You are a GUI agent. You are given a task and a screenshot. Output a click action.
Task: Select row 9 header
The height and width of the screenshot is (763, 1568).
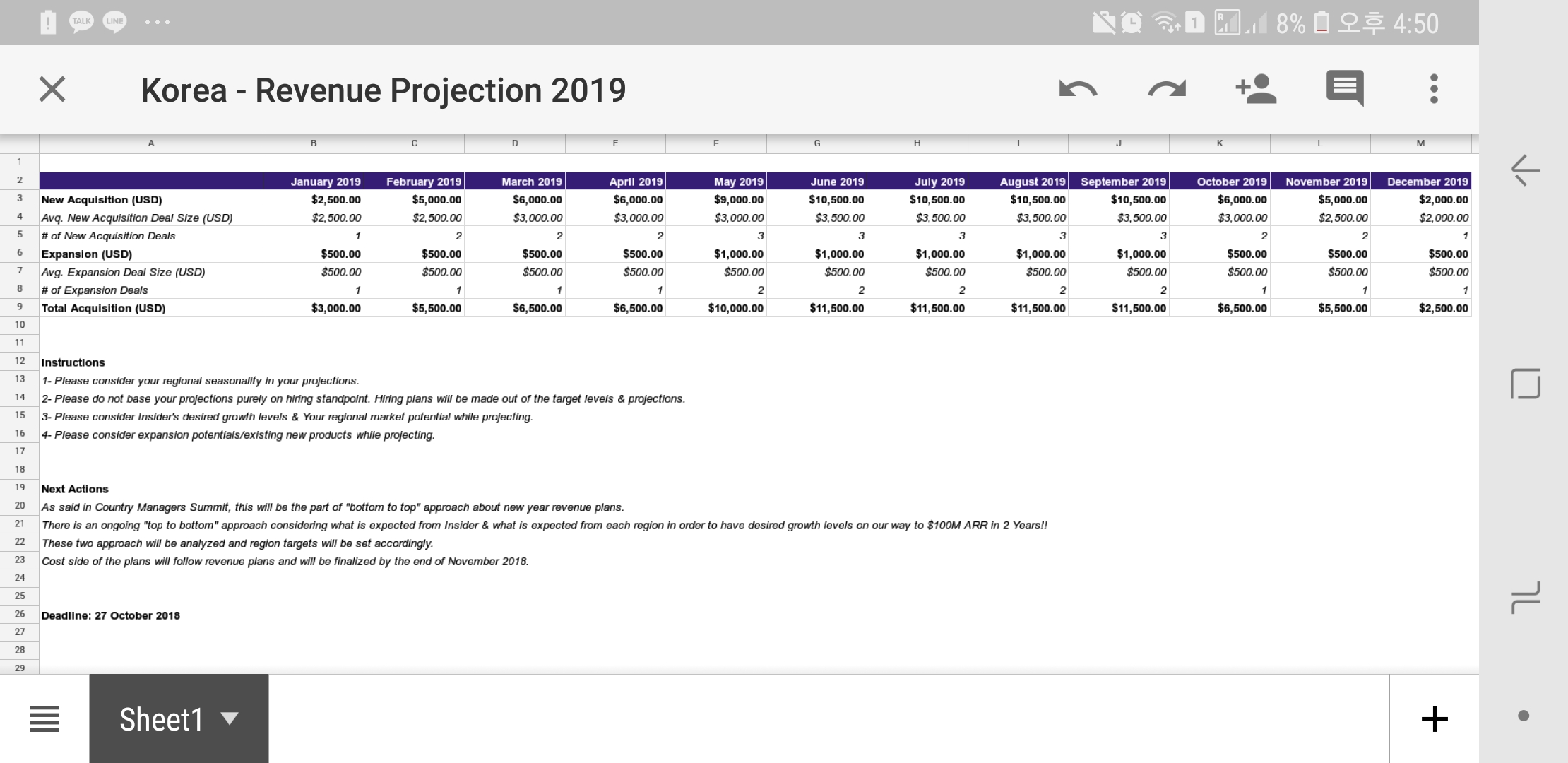click(20, 307)
